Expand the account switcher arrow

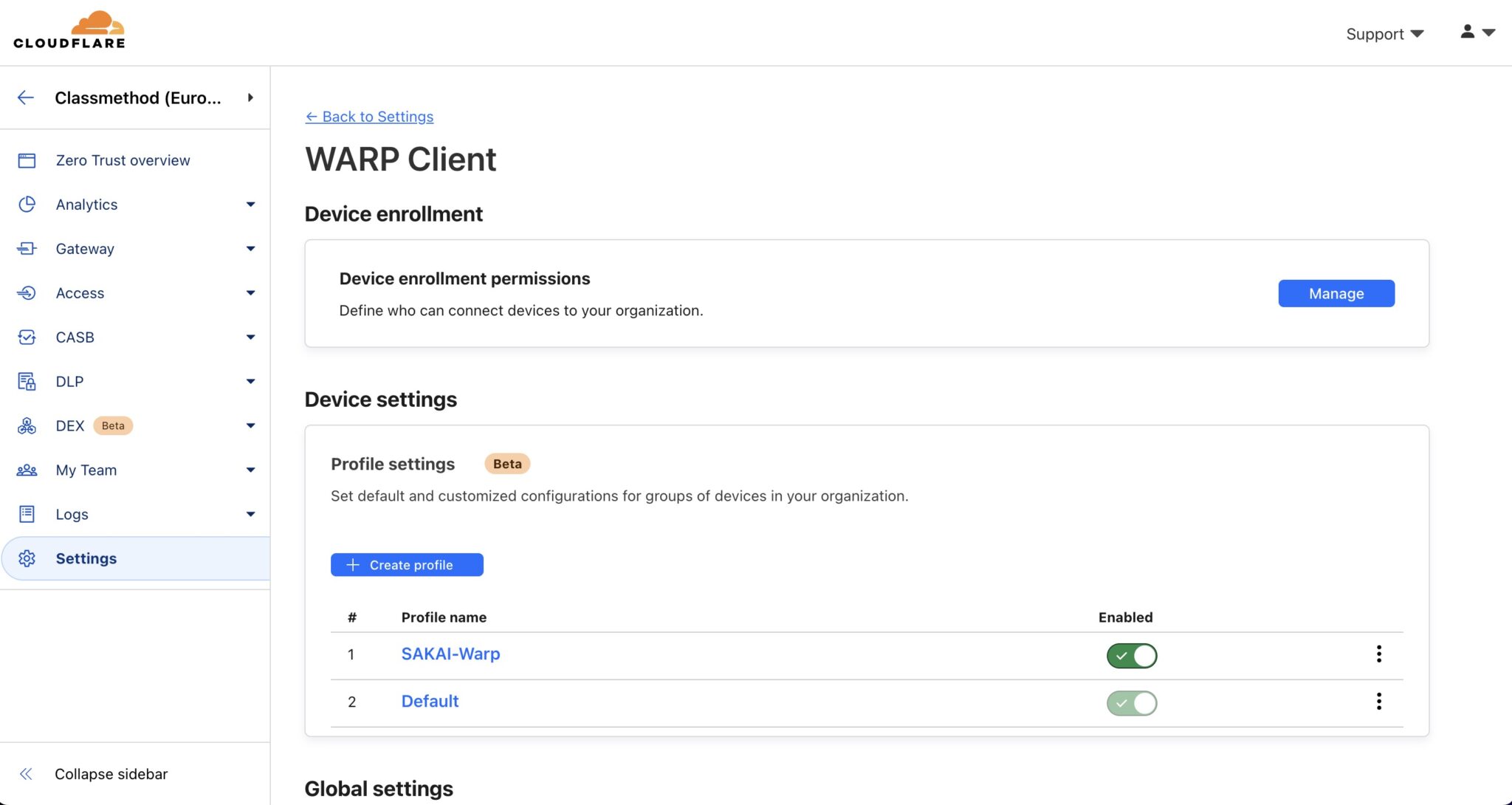(250, 97)
